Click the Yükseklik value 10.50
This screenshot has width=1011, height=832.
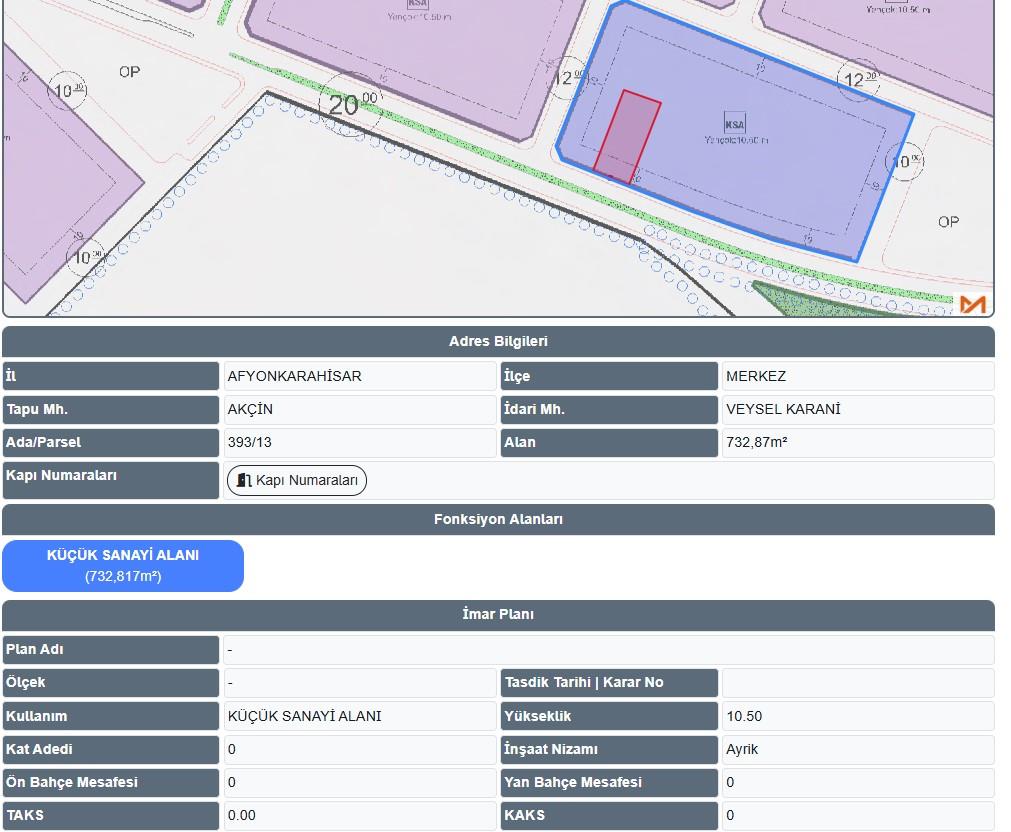(744, 716)
